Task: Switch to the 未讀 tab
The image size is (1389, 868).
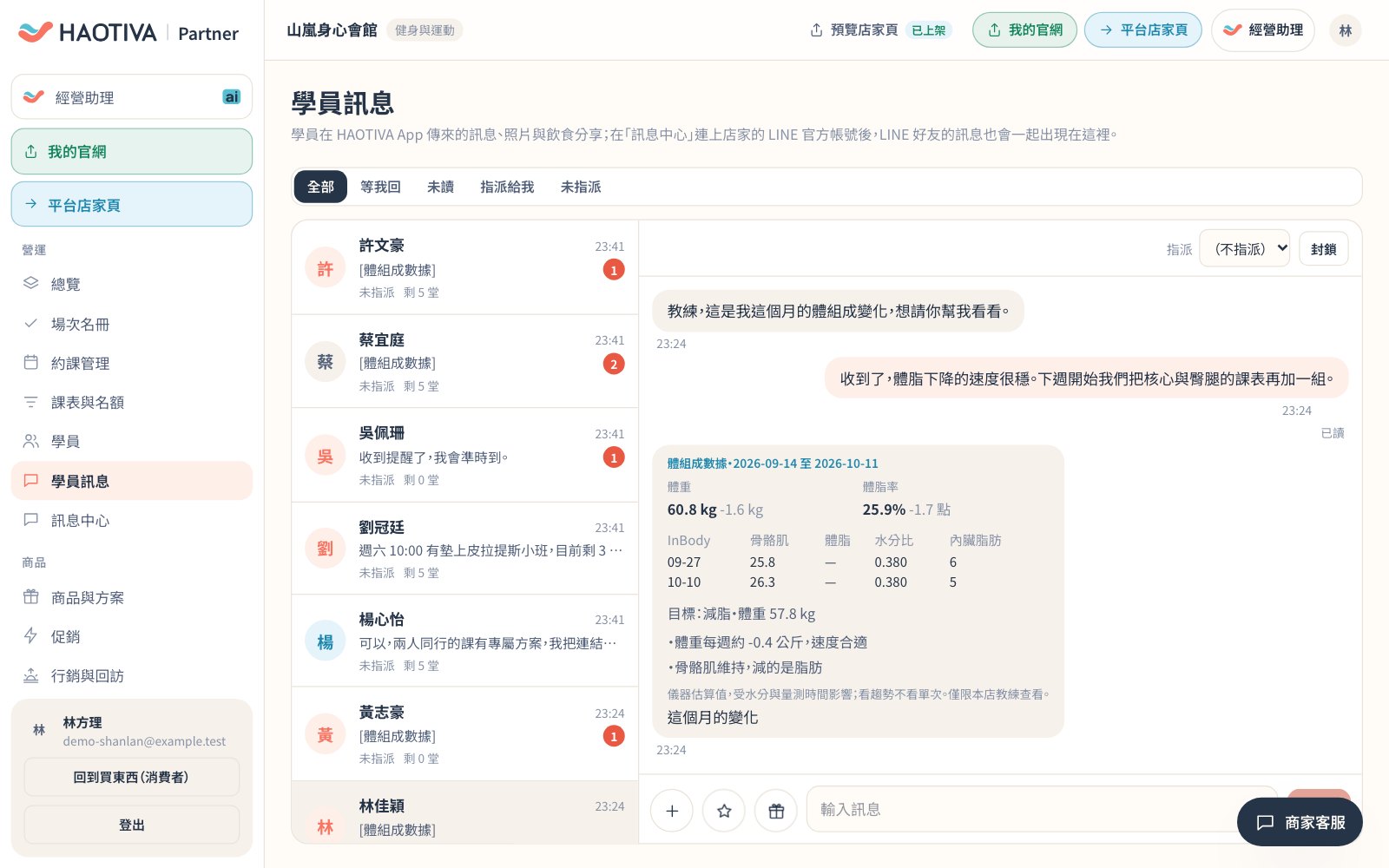Action: 440,187
